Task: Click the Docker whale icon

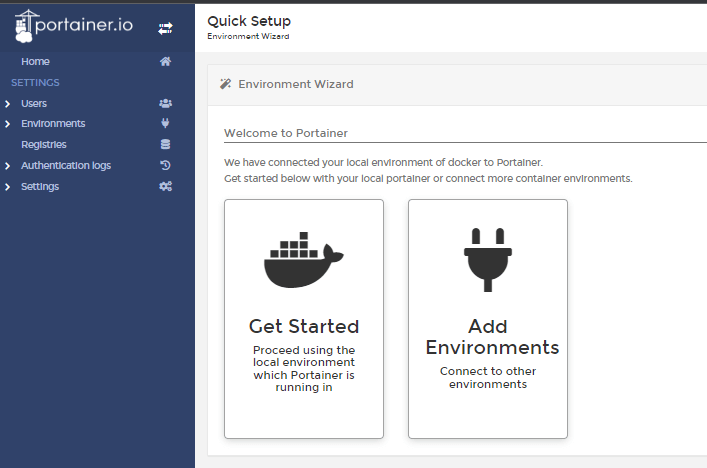Action: click(x=303, y=260)
